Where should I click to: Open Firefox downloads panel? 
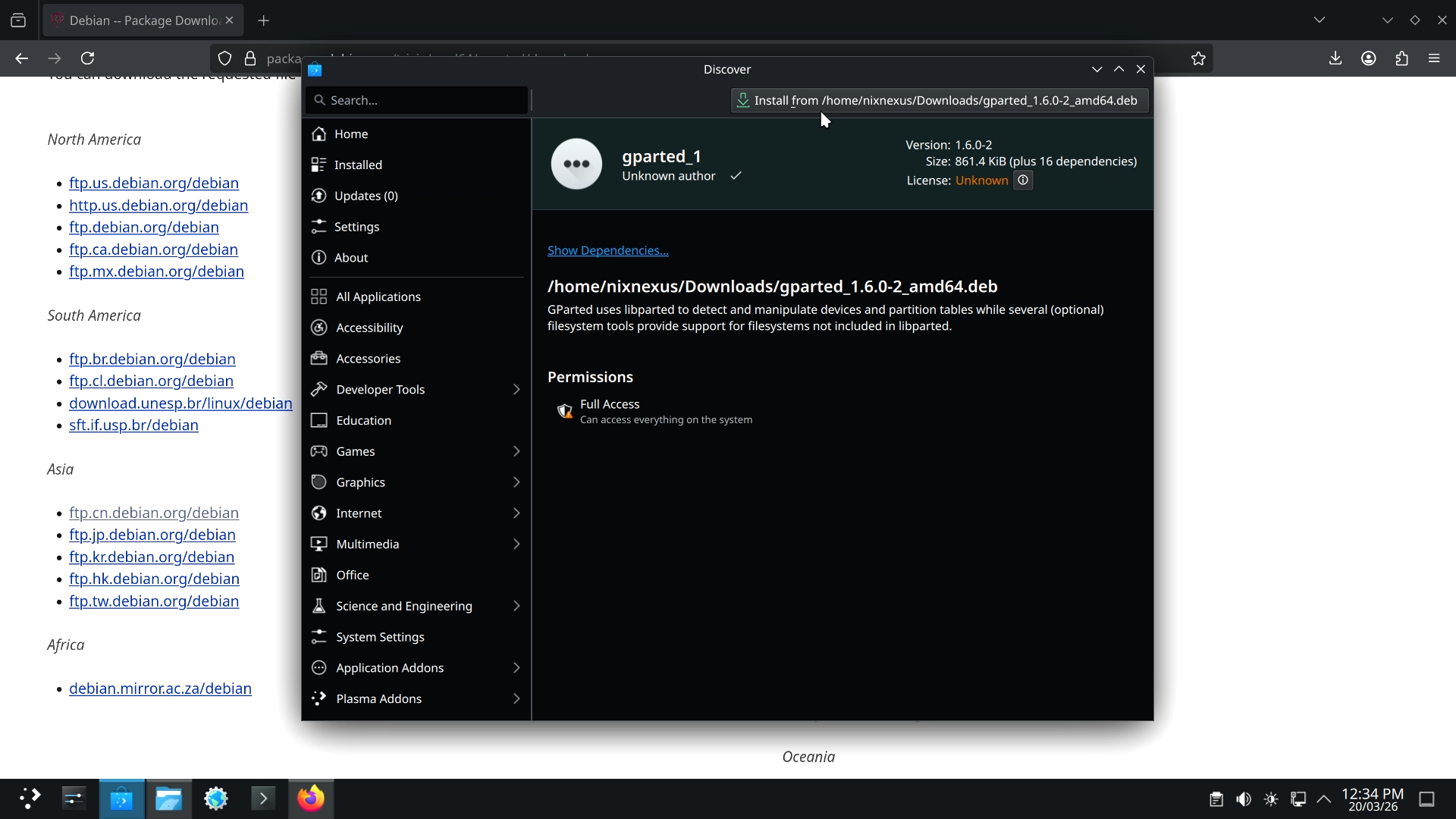coord(1335,58)
